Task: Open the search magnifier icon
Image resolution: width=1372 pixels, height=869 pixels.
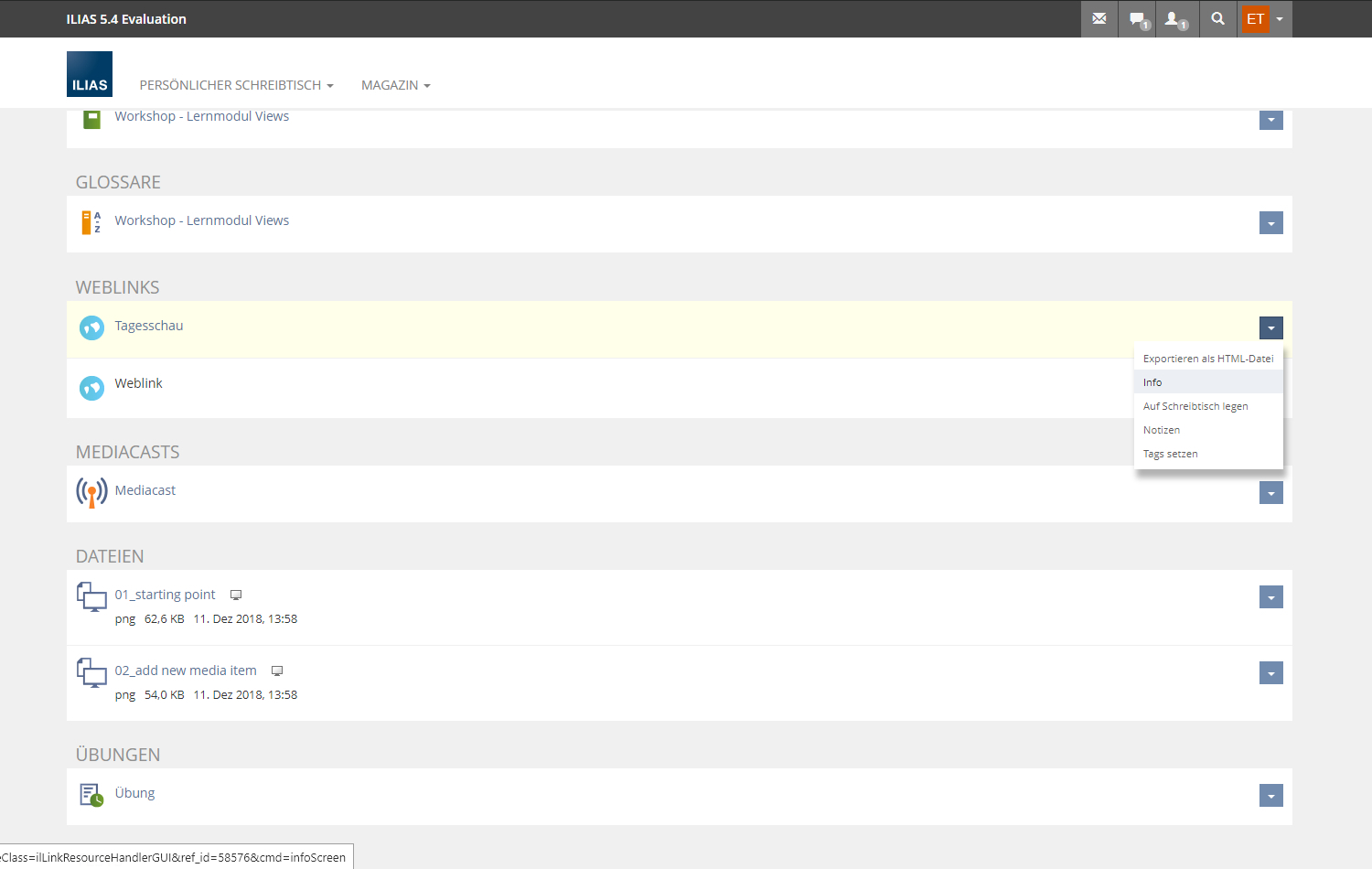Action: [1217, 19]
